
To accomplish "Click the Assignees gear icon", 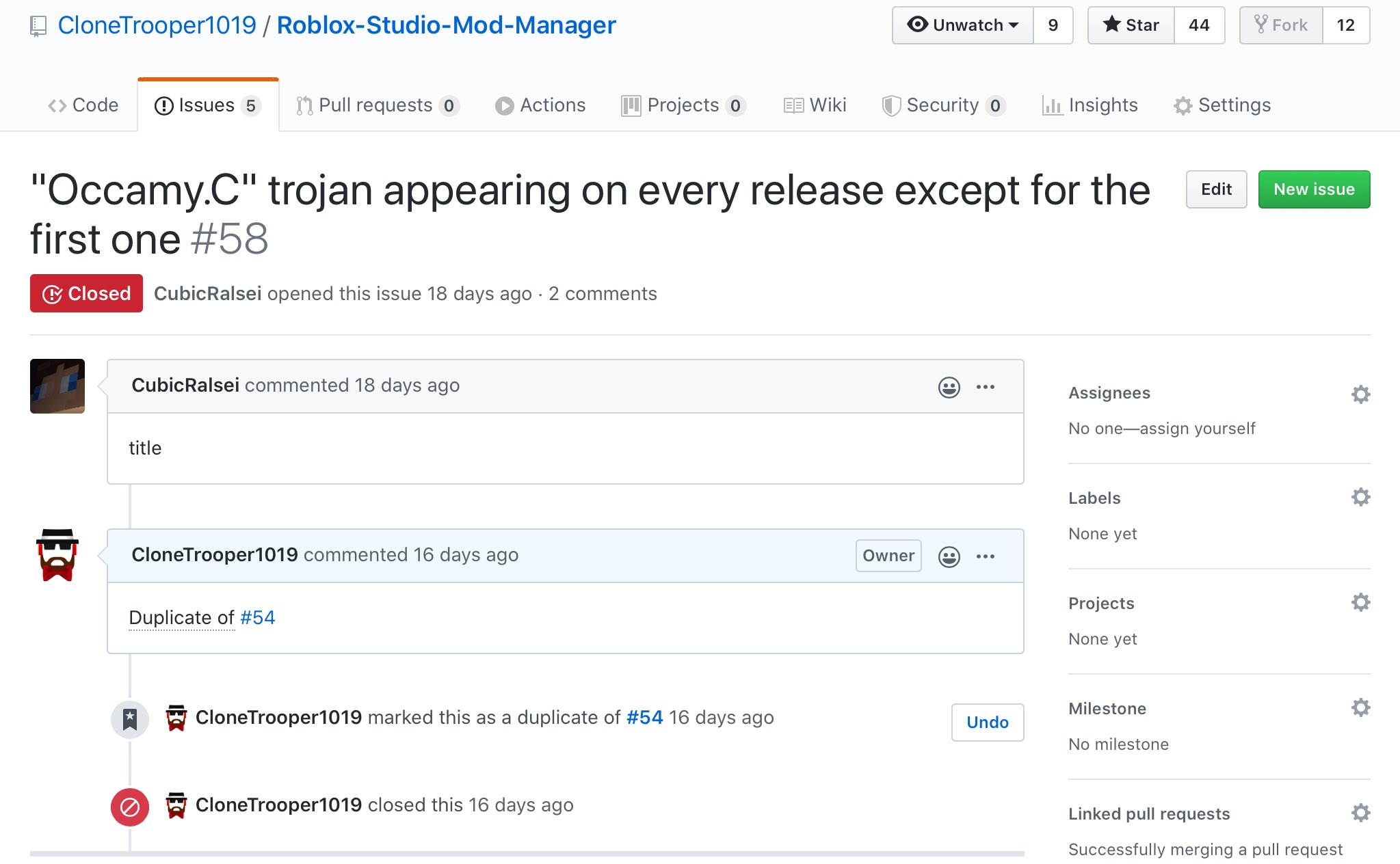I will pos(1360,394).
